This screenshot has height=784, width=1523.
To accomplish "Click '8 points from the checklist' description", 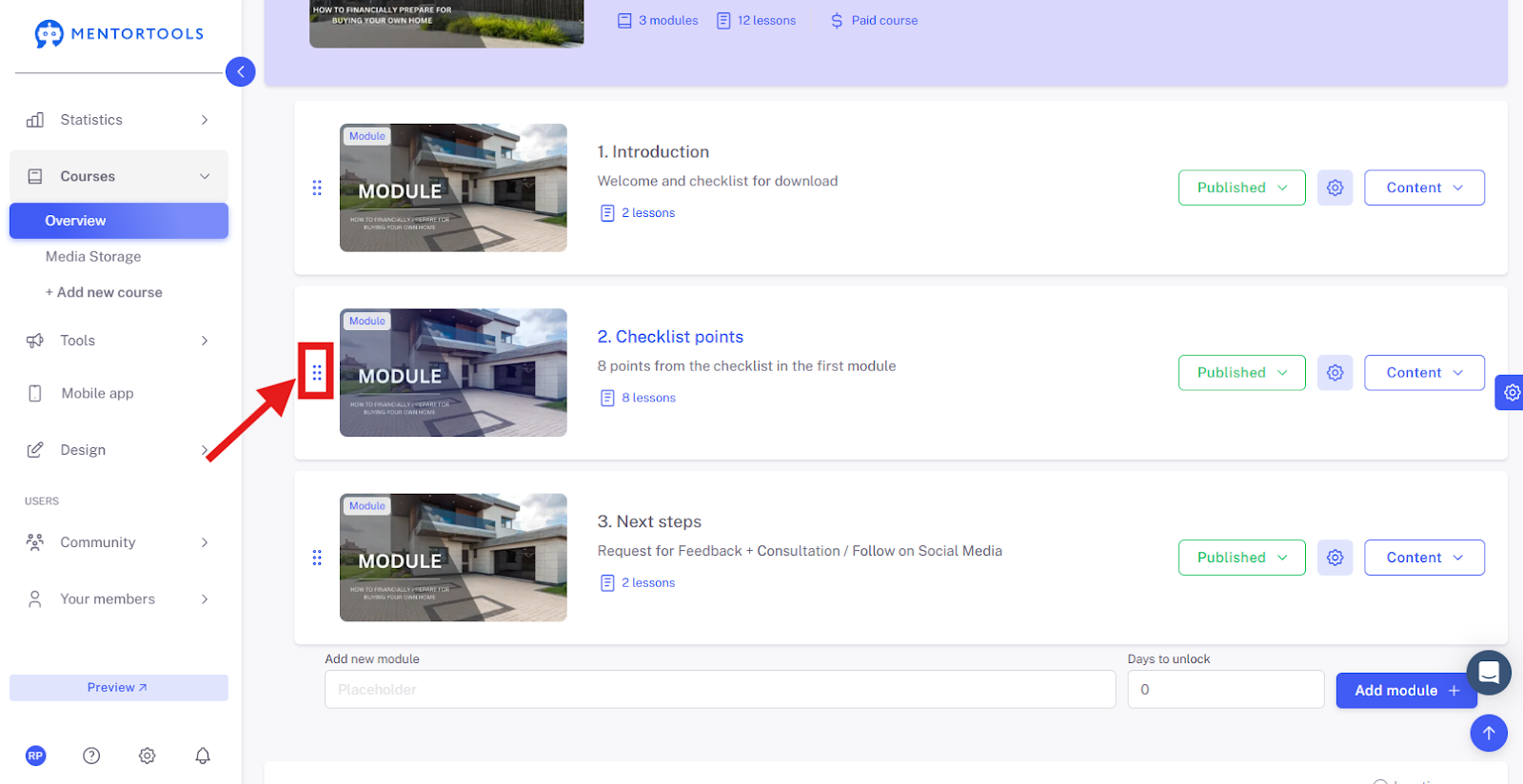I will (x=746, y=366).
